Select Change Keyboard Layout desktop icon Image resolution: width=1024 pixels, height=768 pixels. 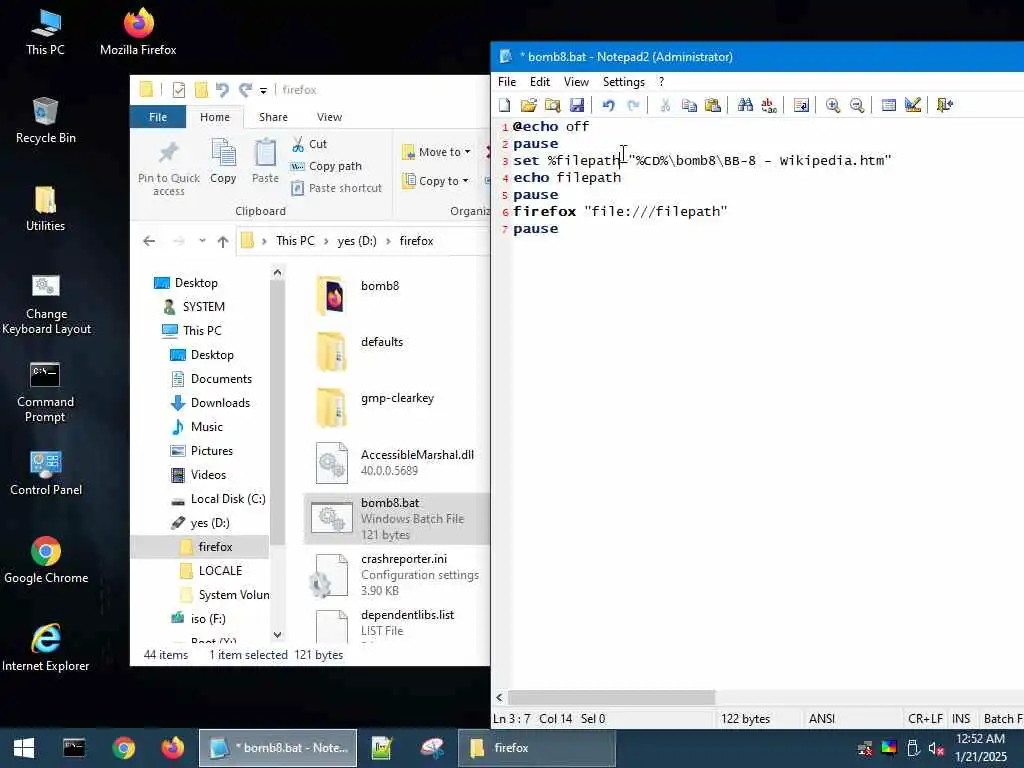click(x=46, y=304)
